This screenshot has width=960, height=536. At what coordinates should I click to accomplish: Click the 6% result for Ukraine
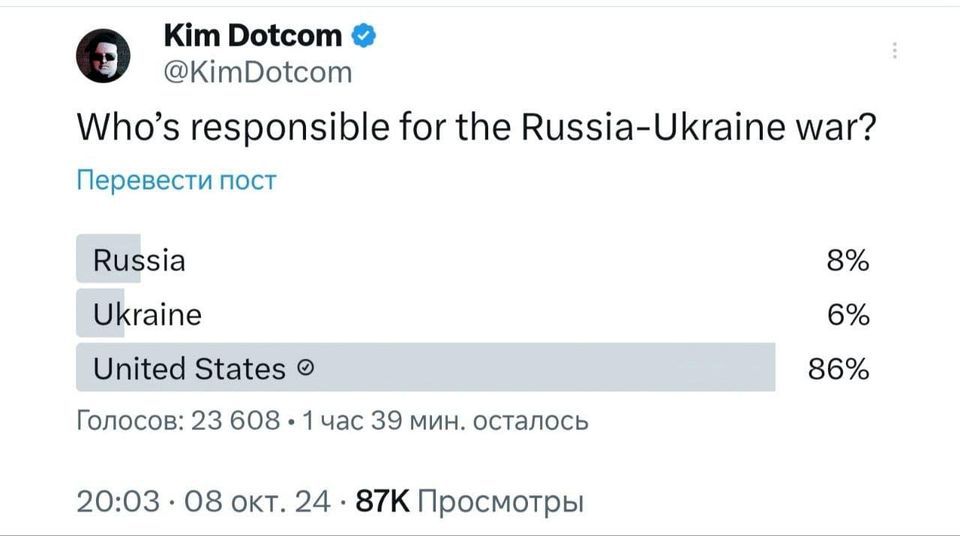click(847, 315)
